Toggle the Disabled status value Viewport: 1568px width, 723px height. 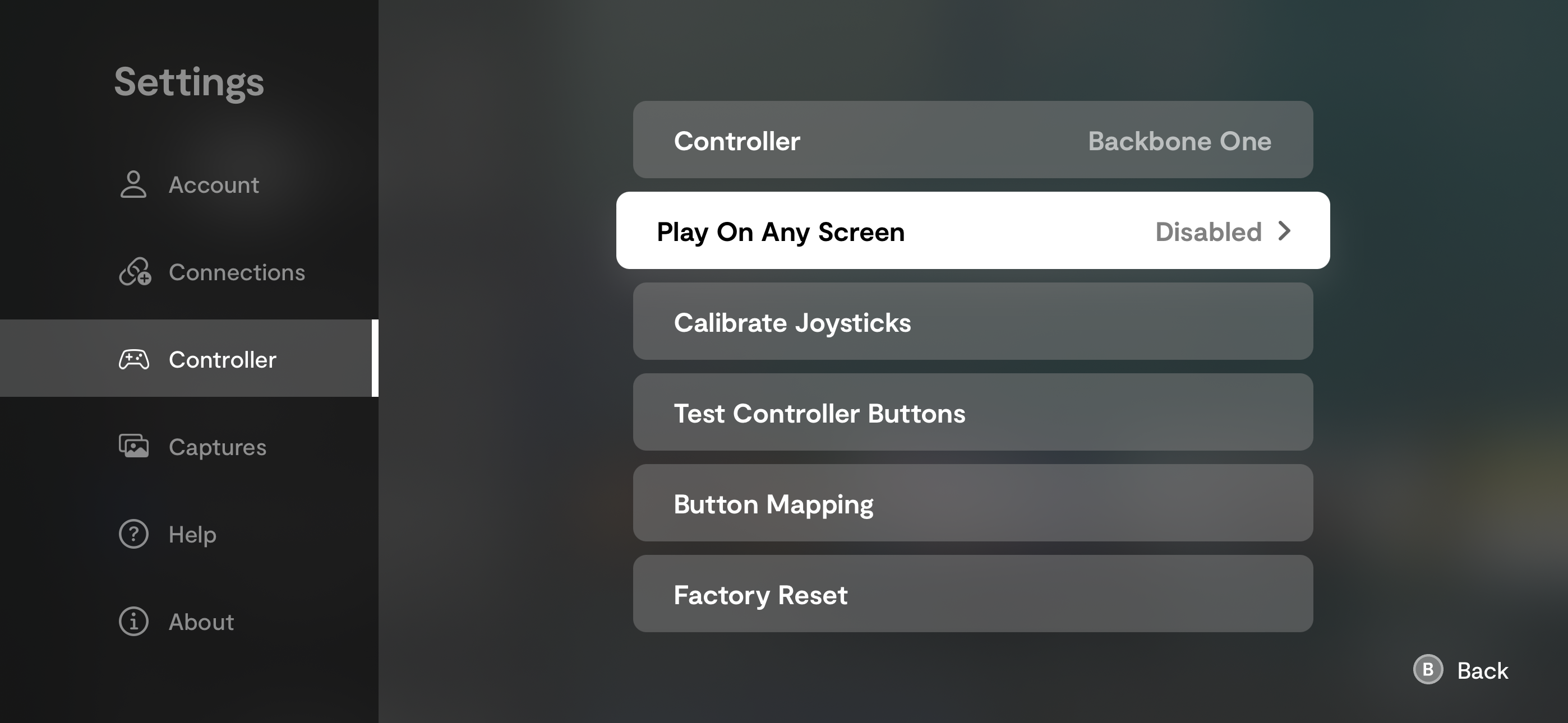click(x=1207, y=232)
